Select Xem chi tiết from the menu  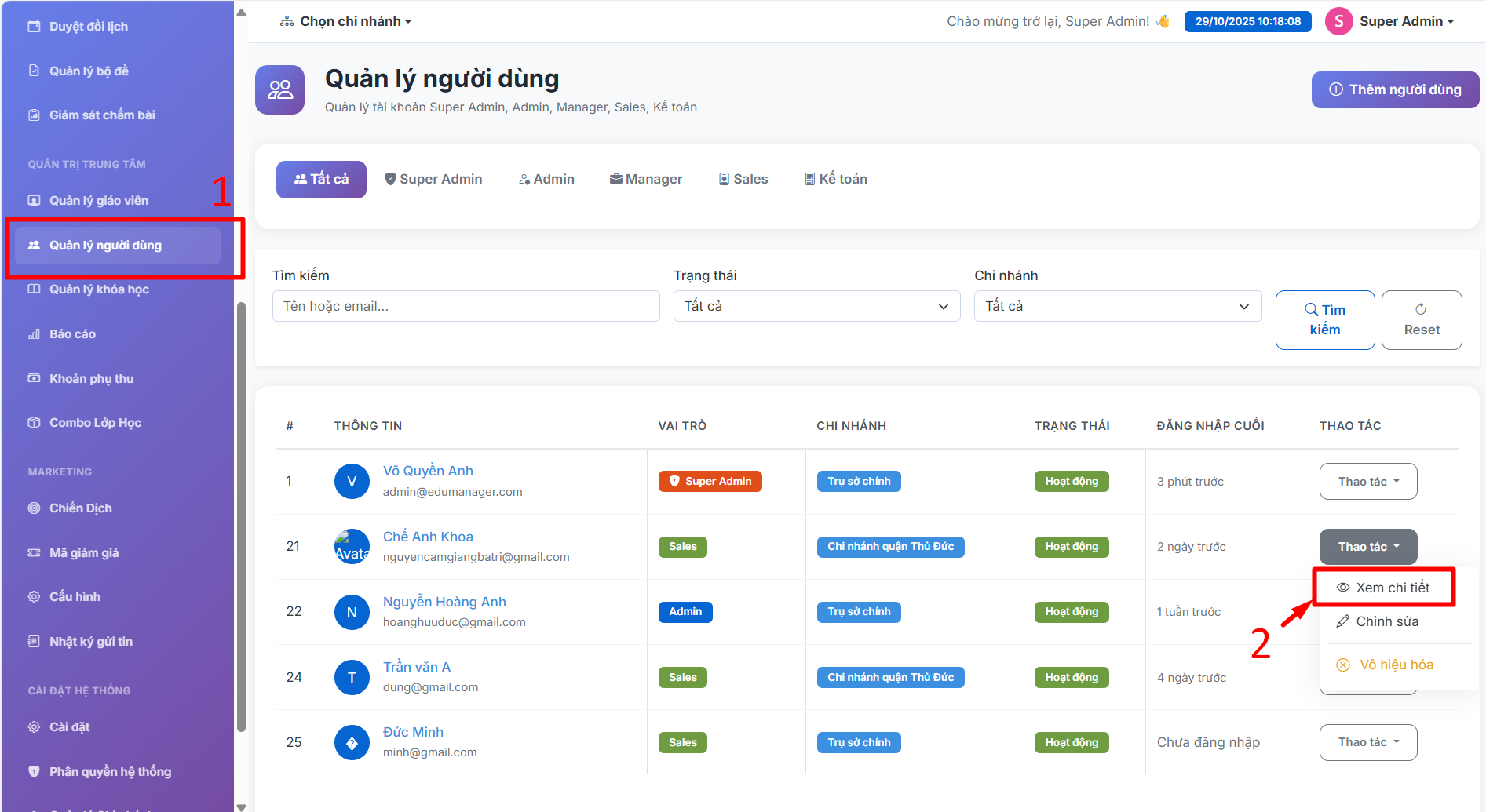pyautogui.click(x=1384, y=588)
